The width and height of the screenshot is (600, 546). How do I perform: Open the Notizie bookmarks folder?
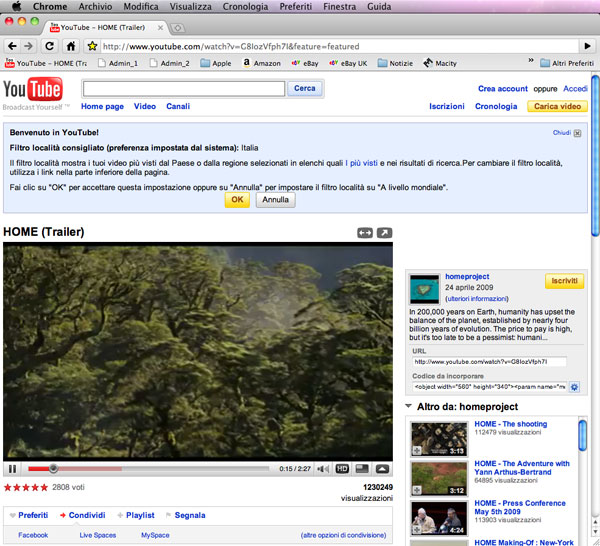(395, 63)
